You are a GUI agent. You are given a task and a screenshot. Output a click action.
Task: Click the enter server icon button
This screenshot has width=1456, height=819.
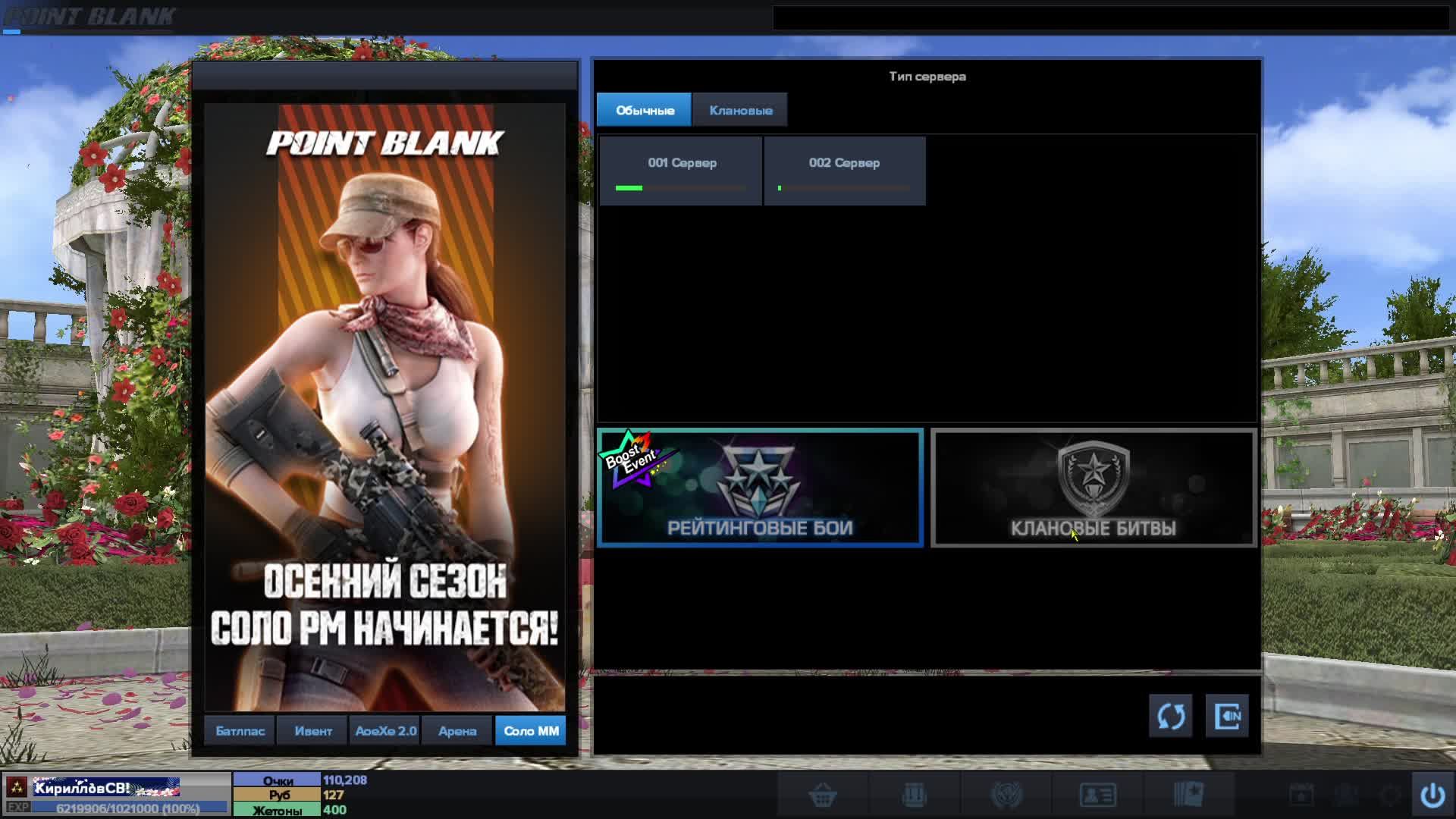tap(1227, 716)
